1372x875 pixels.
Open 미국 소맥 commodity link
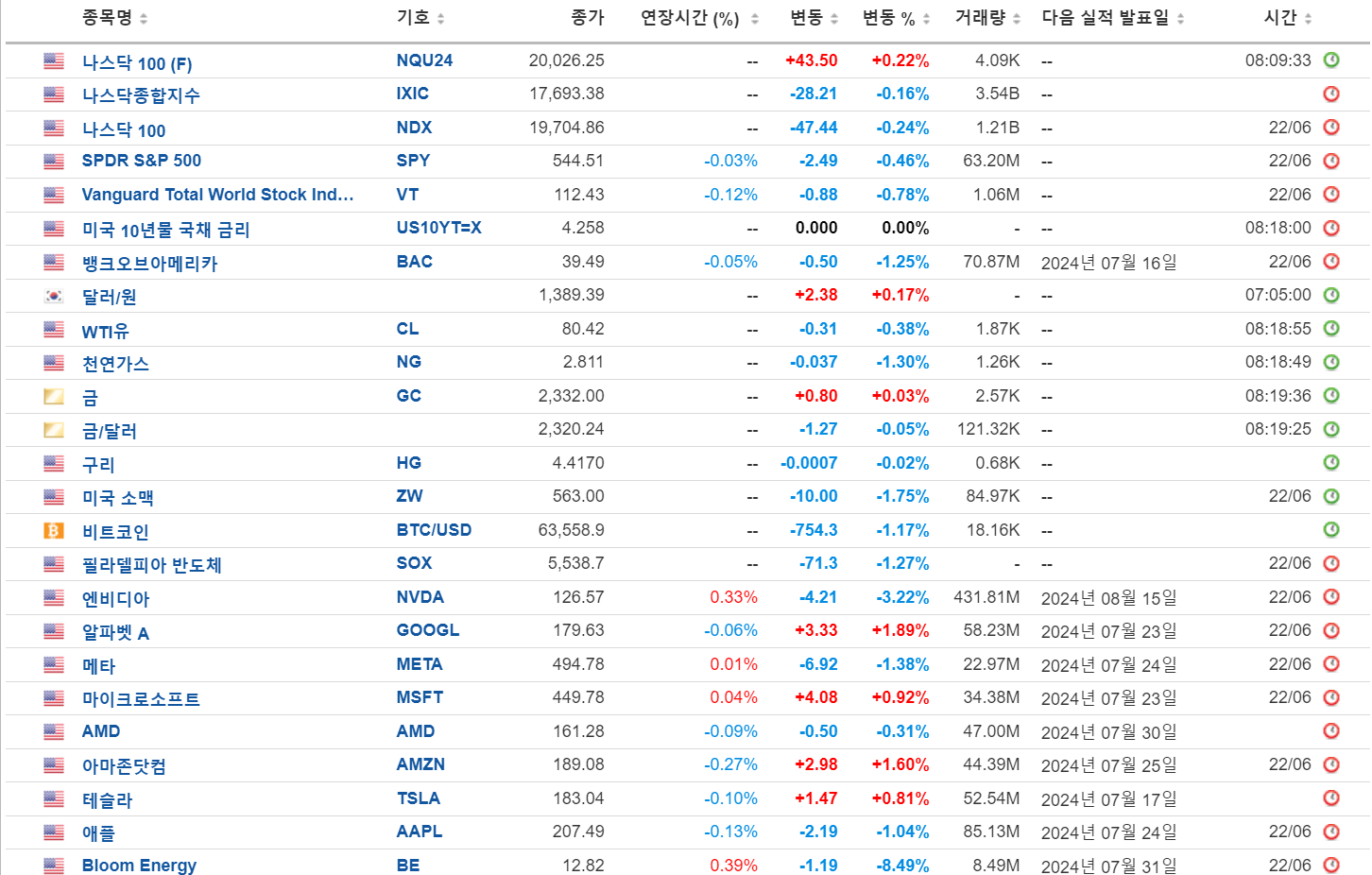tap(118, 498)
